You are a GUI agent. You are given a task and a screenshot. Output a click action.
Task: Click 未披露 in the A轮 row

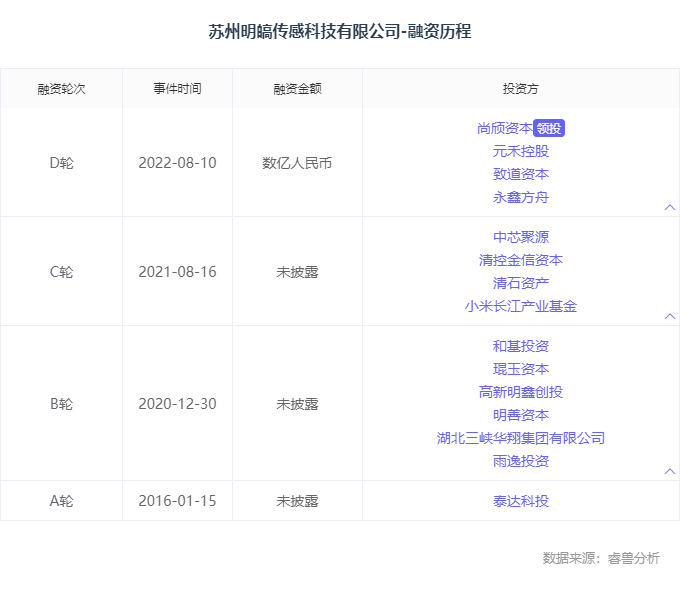click(x=298, y=501)
